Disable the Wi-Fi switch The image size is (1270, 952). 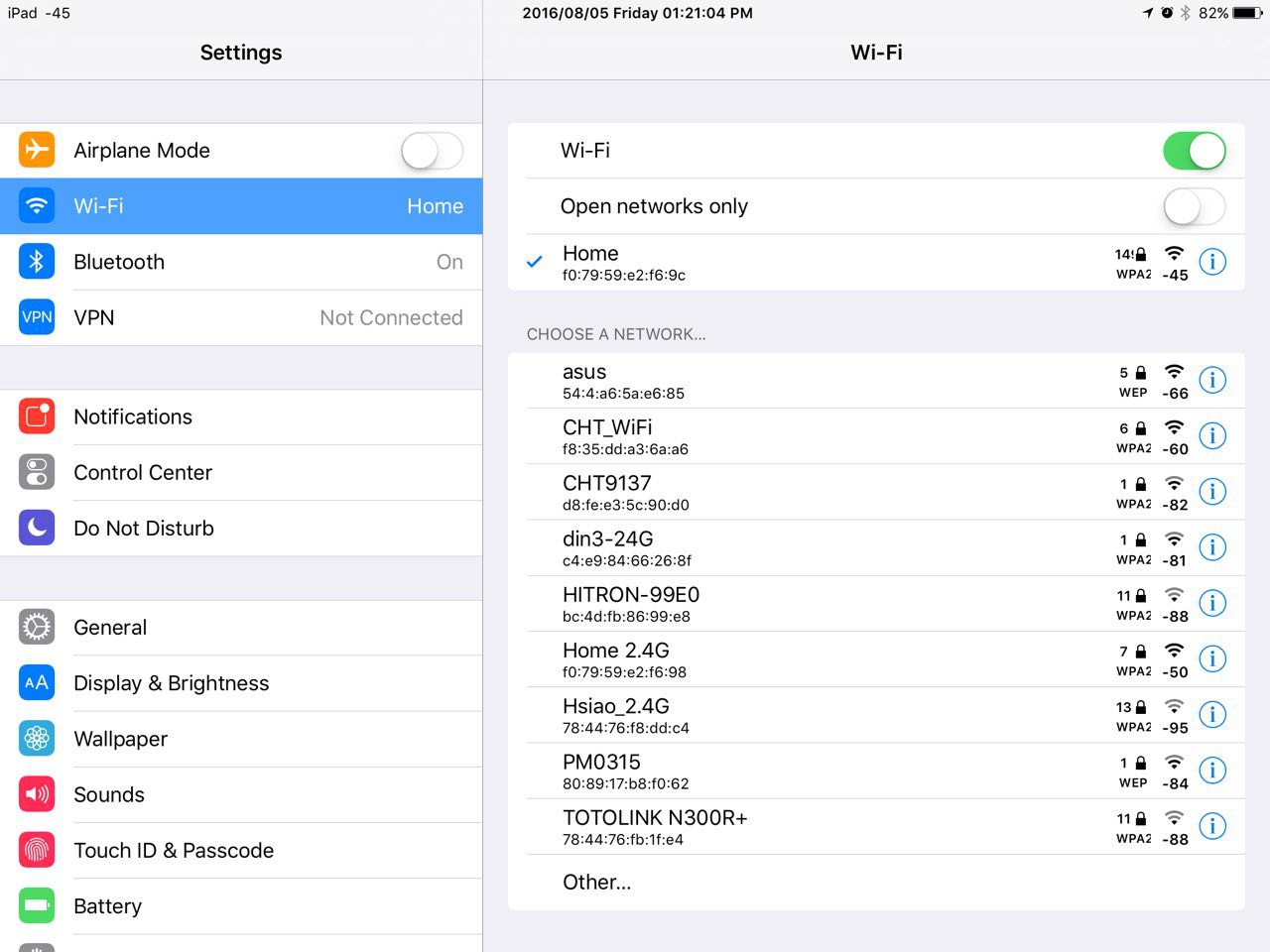[x=1194, y=151]
